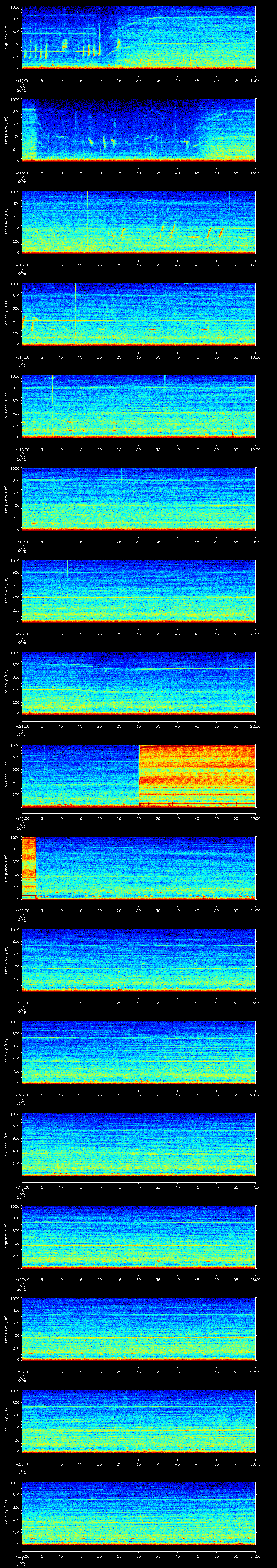The height and width of the screenshot is (1568, 277).
Task: Click the red noise block starting the 4:23:00 spectrogram
Action: [x=29, y=864]
